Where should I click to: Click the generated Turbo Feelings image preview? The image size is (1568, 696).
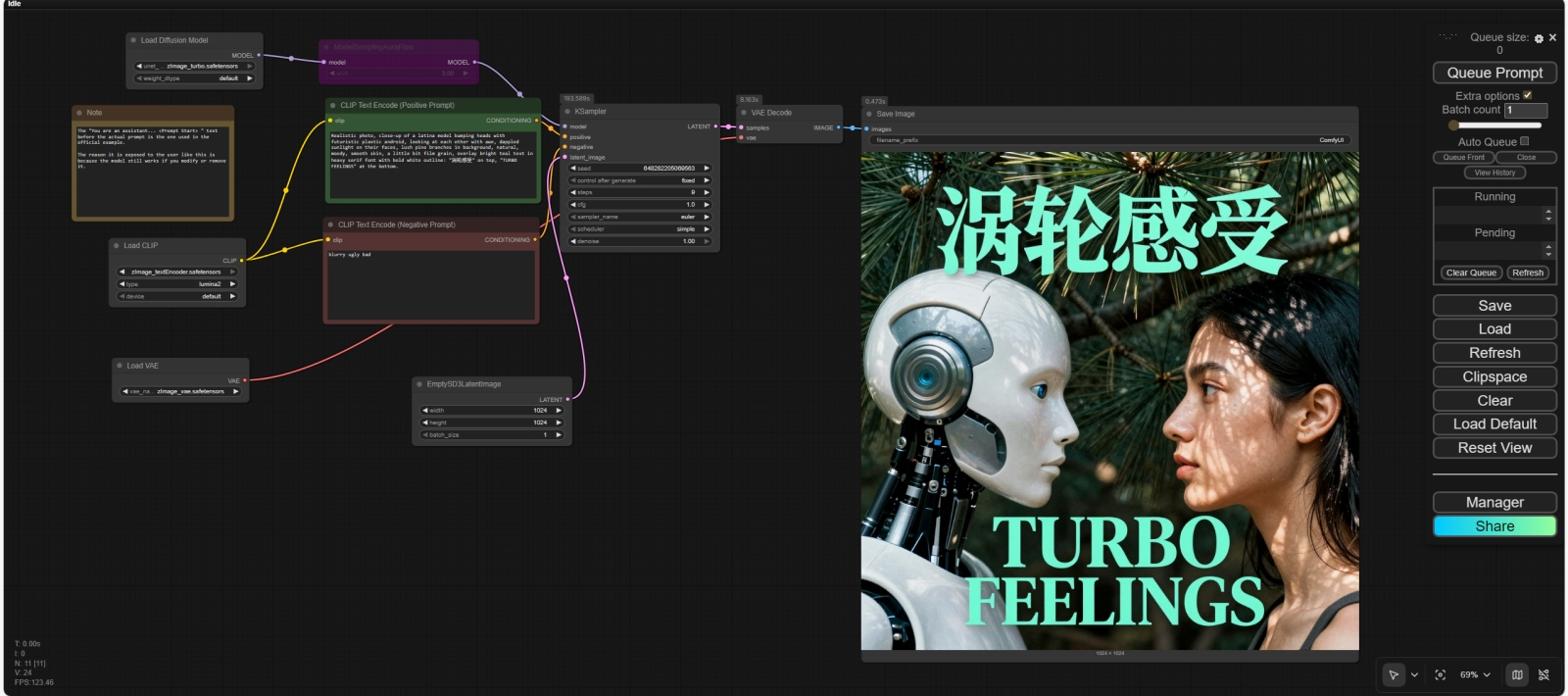pyautogui.click(x=1109, y=400)
